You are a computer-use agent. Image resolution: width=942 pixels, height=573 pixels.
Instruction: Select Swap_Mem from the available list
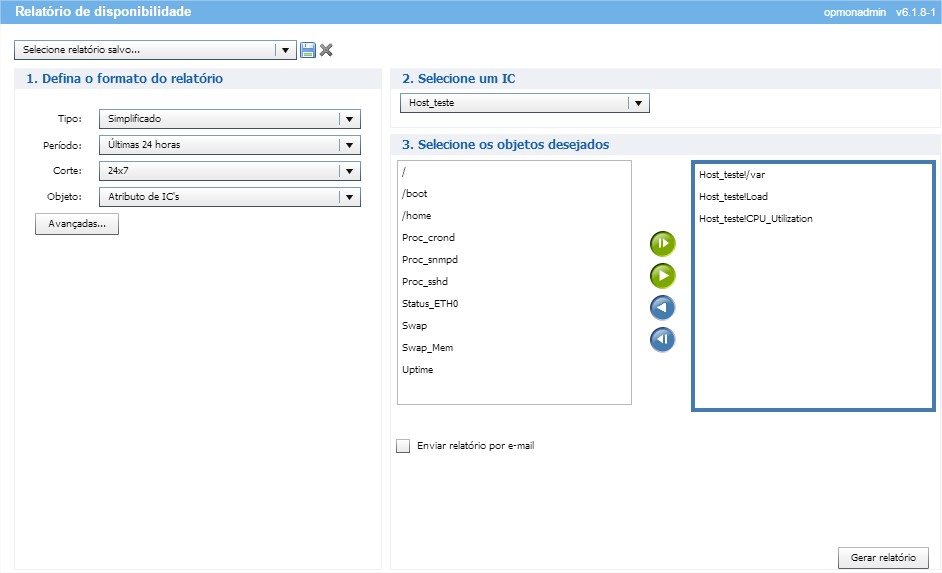(425, 348)
